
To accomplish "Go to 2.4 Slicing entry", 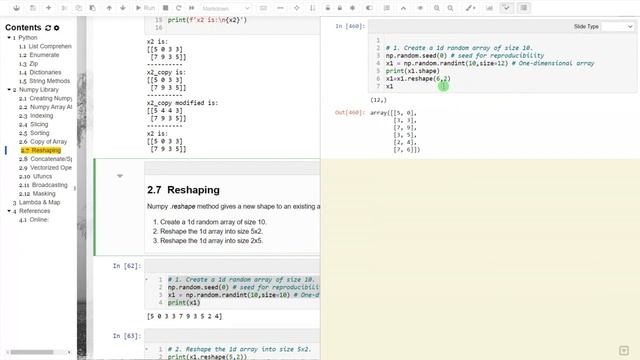I will (33, 124).
